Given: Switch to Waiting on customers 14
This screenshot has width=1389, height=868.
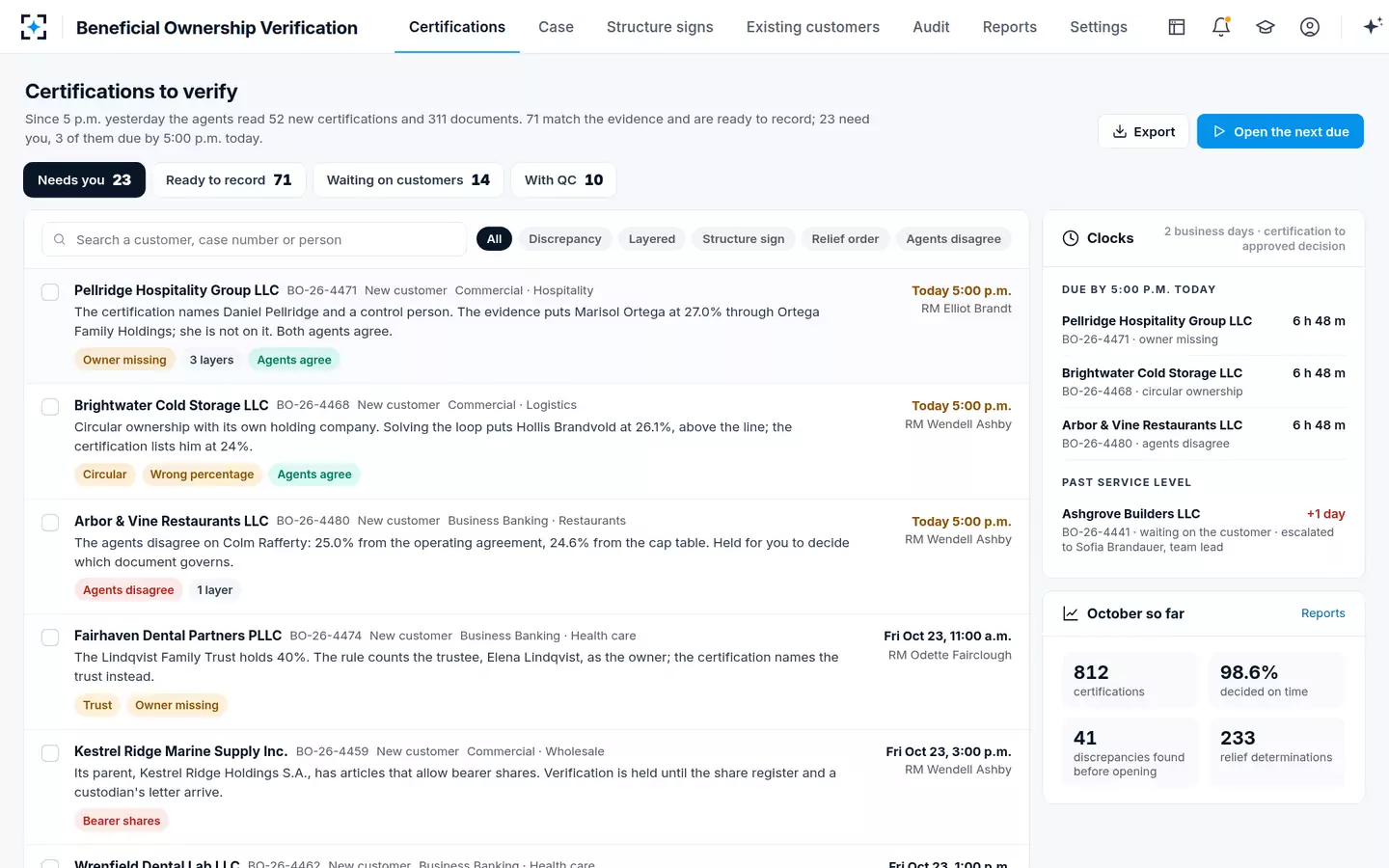Looking at the screenshot, I should 408,180.
